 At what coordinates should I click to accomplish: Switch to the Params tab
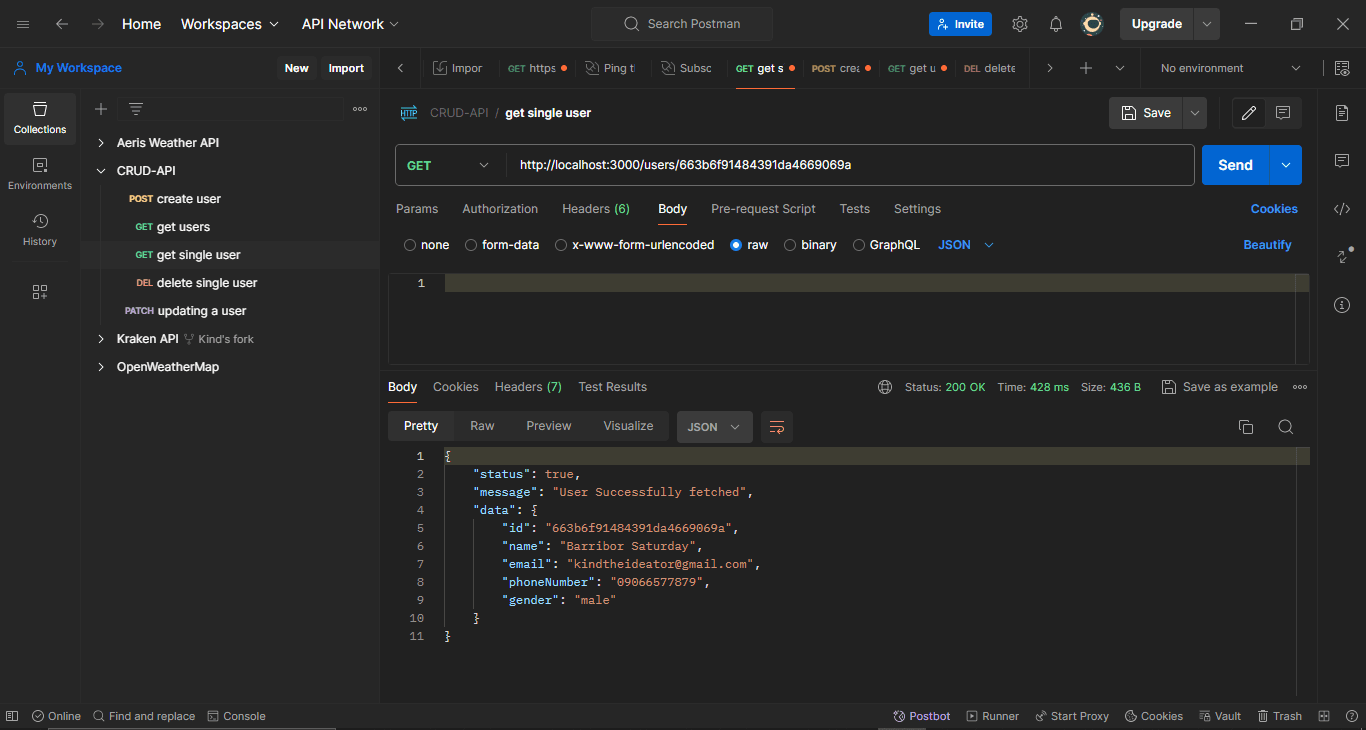417,209
